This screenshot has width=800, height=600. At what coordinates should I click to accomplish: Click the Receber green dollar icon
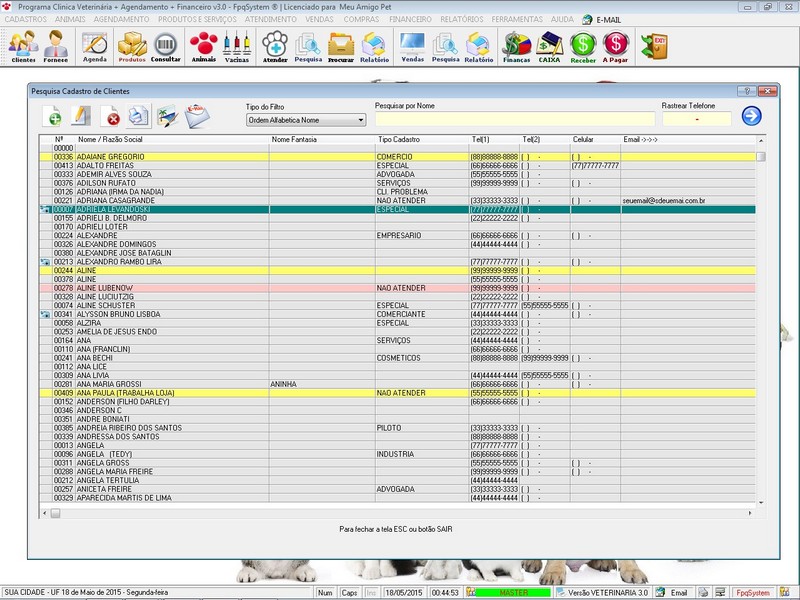point(584,46)
